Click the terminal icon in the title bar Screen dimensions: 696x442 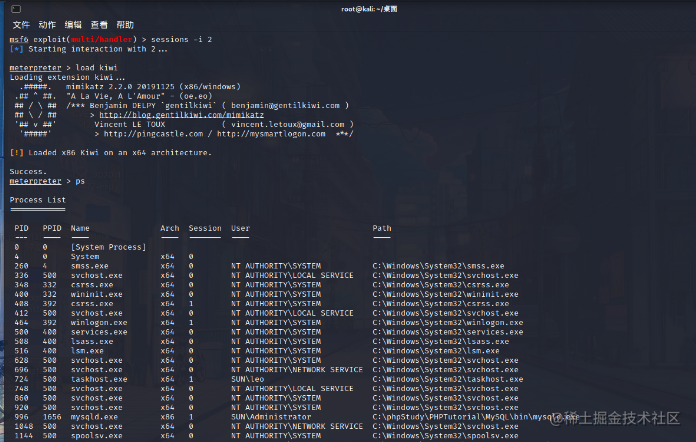[x=16, y=9]
